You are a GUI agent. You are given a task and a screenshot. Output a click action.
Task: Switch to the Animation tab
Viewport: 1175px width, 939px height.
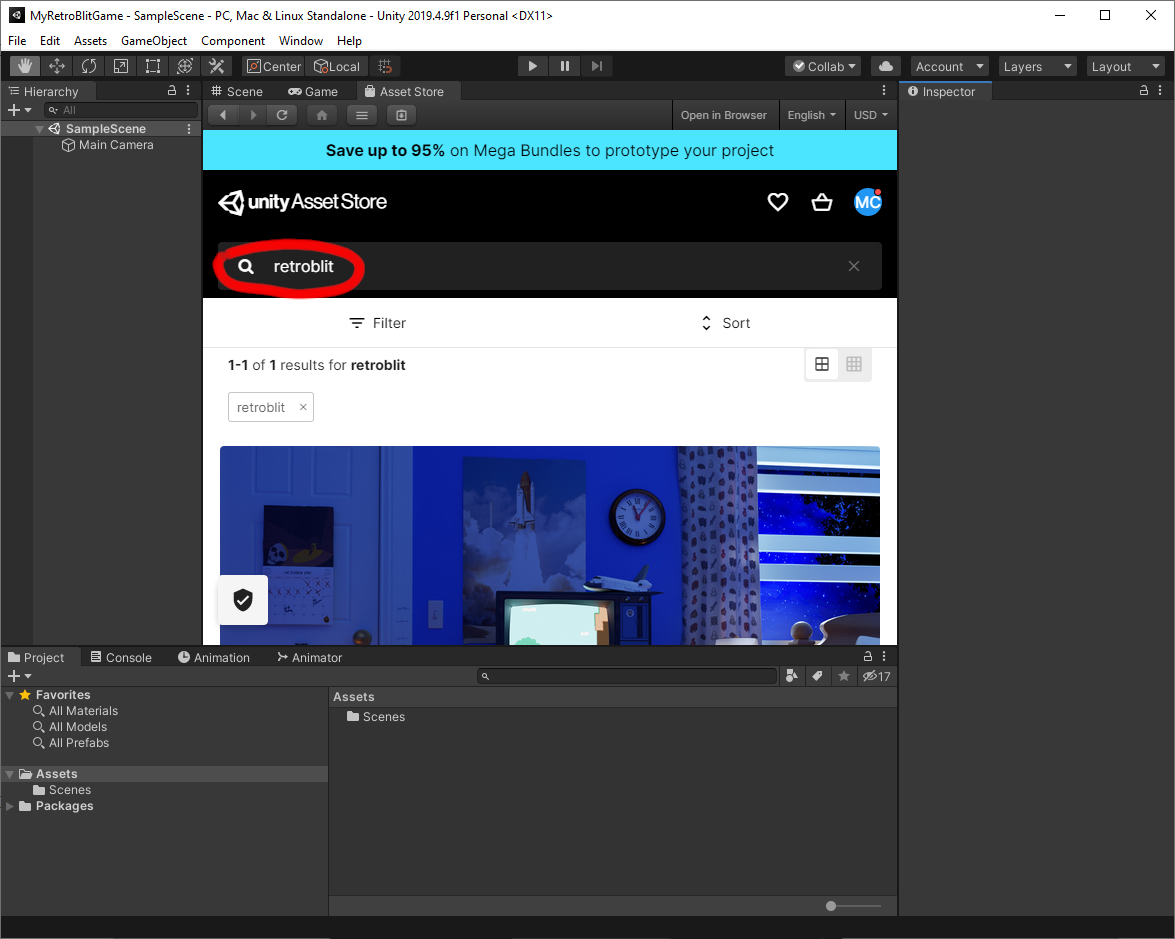(x=214, y=657)
